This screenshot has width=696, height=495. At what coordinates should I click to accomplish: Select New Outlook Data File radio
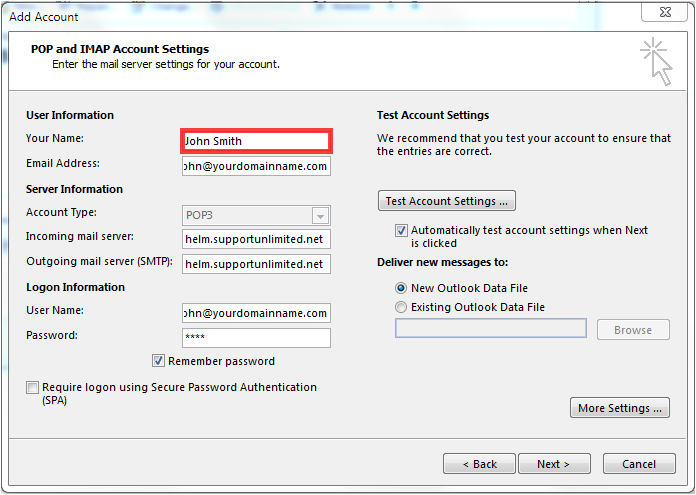(x=400, y=288)
